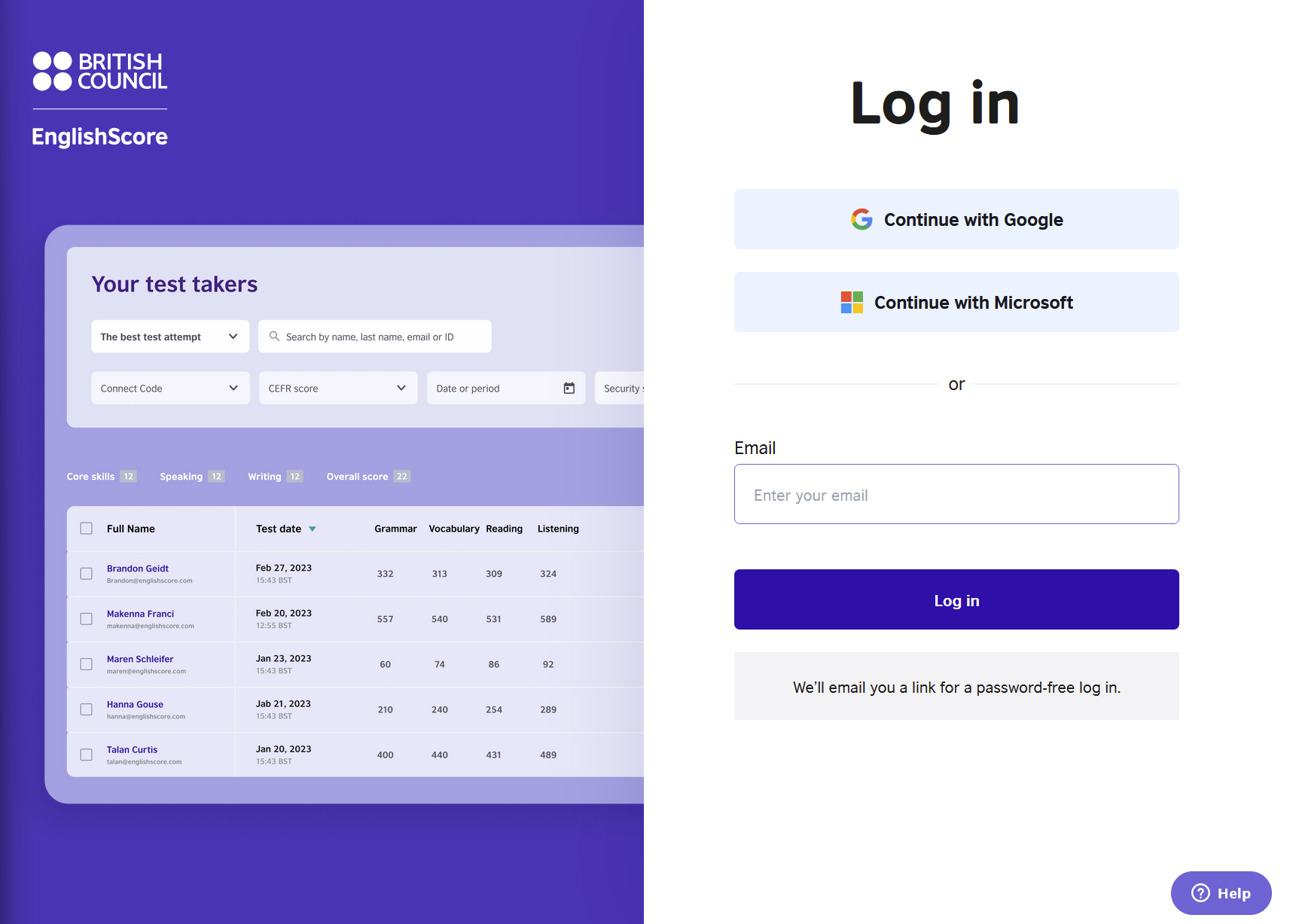Open Maren Schleifer's name link
Screen dimensions: 1290x924
tap(140, 659)
